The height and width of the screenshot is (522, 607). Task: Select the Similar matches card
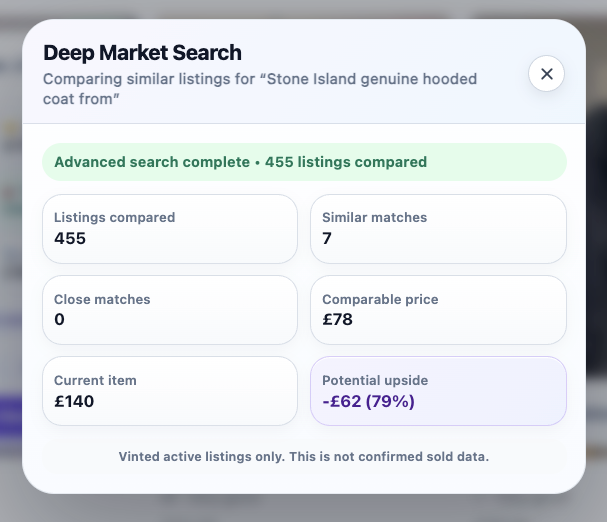point(438,229)
